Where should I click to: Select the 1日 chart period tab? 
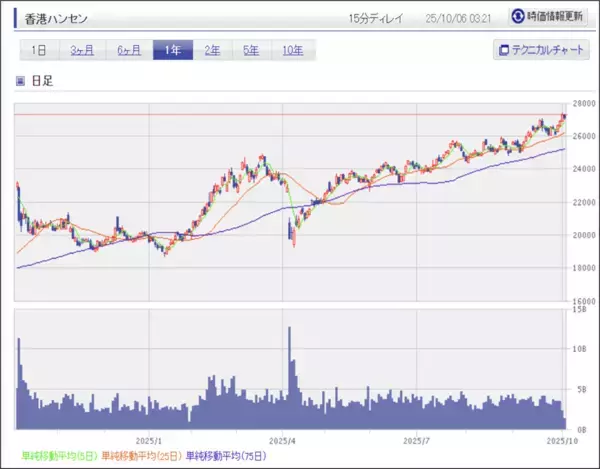click(x=38, y=50)
